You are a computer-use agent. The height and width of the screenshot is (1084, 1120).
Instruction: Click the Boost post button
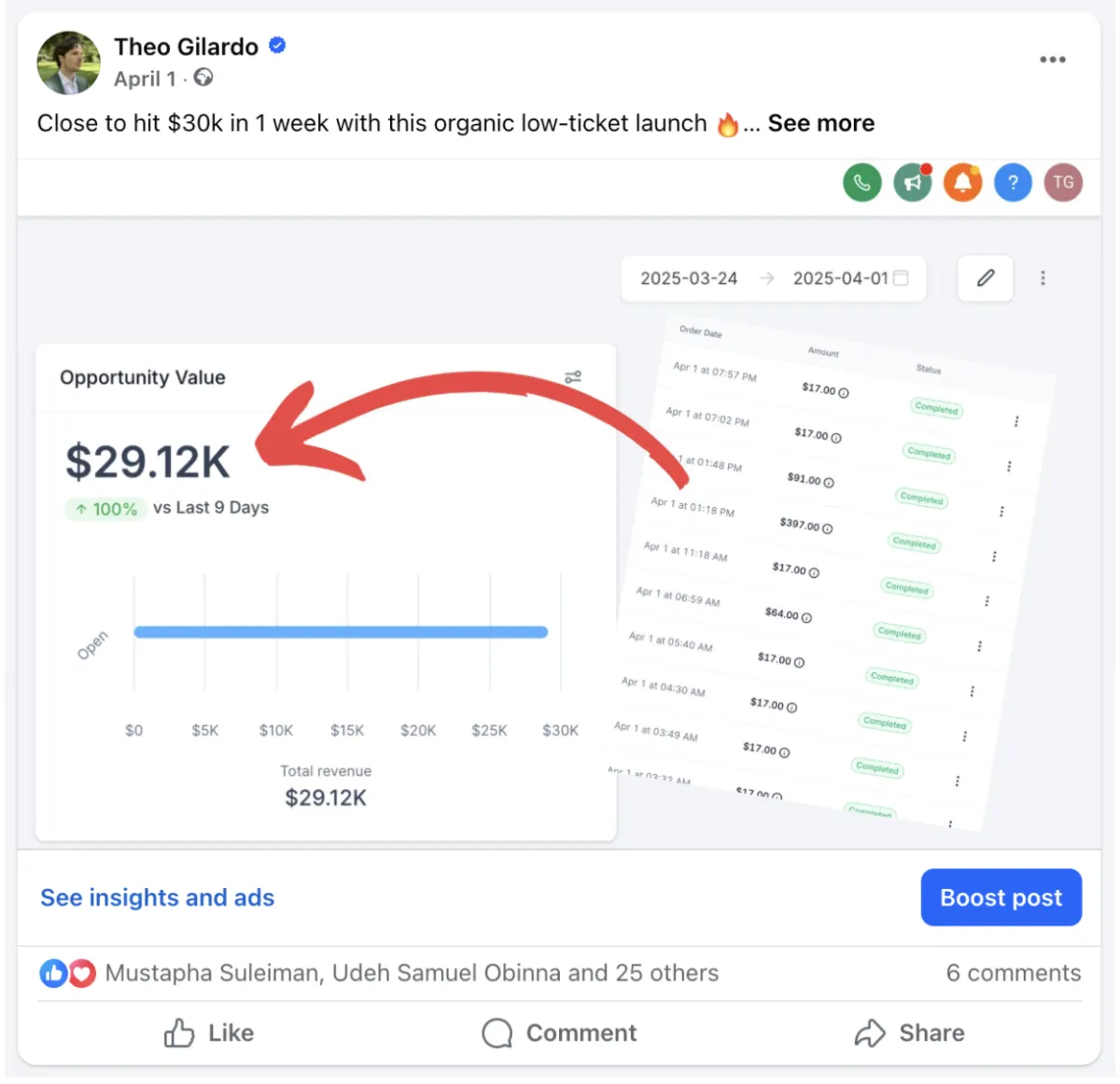(1001, 897)
